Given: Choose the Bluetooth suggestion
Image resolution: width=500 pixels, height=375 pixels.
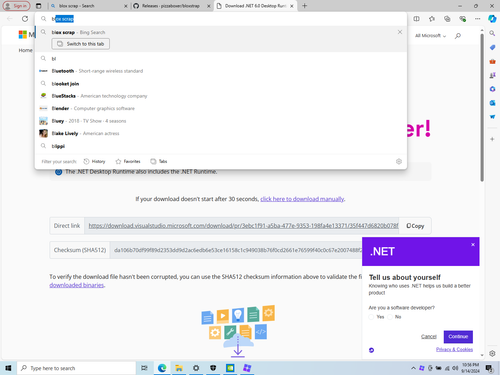Looking at the screenshot, I should 221,71.
